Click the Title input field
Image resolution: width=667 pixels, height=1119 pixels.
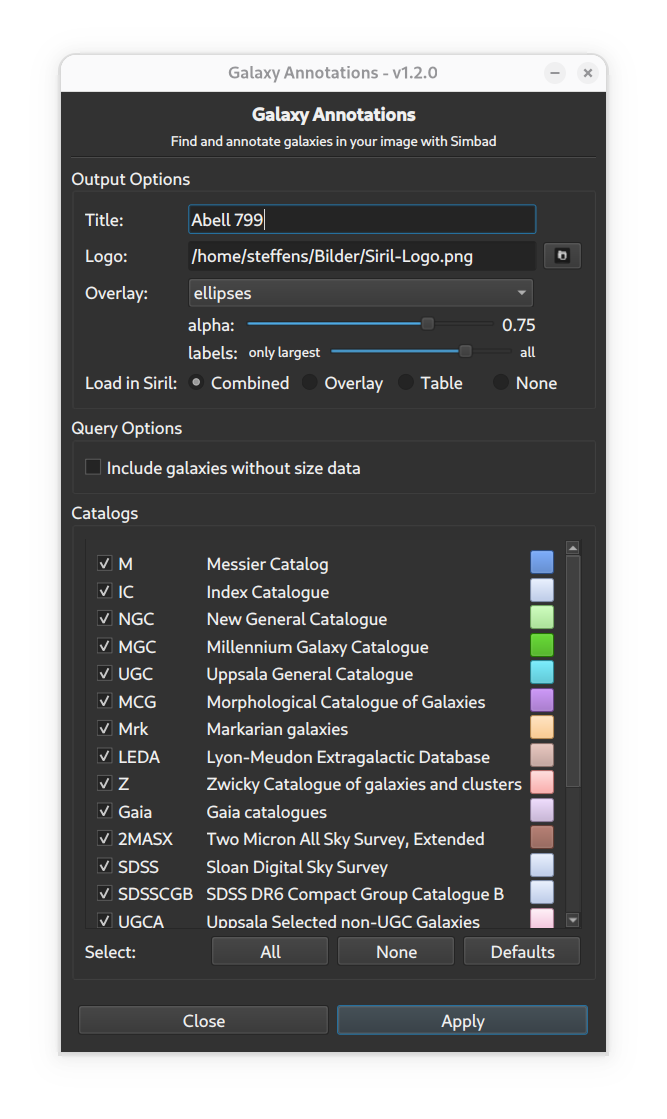362,219
